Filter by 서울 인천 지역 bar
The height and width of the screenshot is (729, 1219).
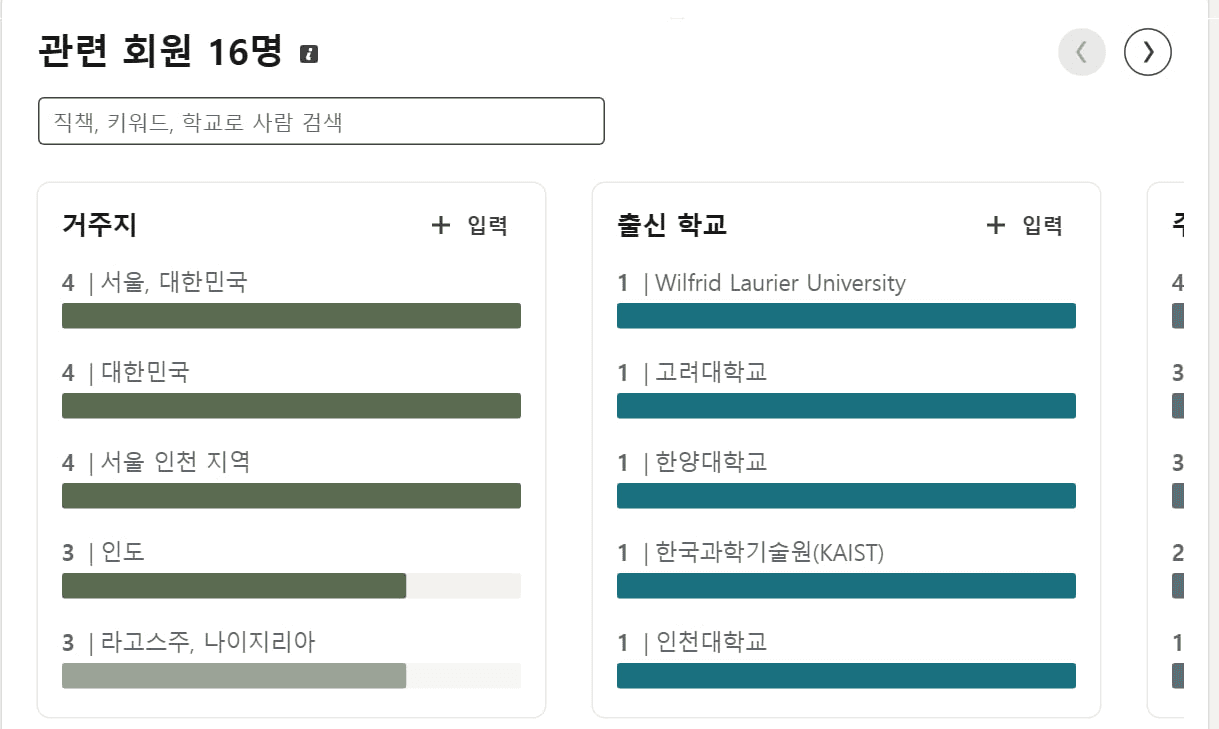291,496
